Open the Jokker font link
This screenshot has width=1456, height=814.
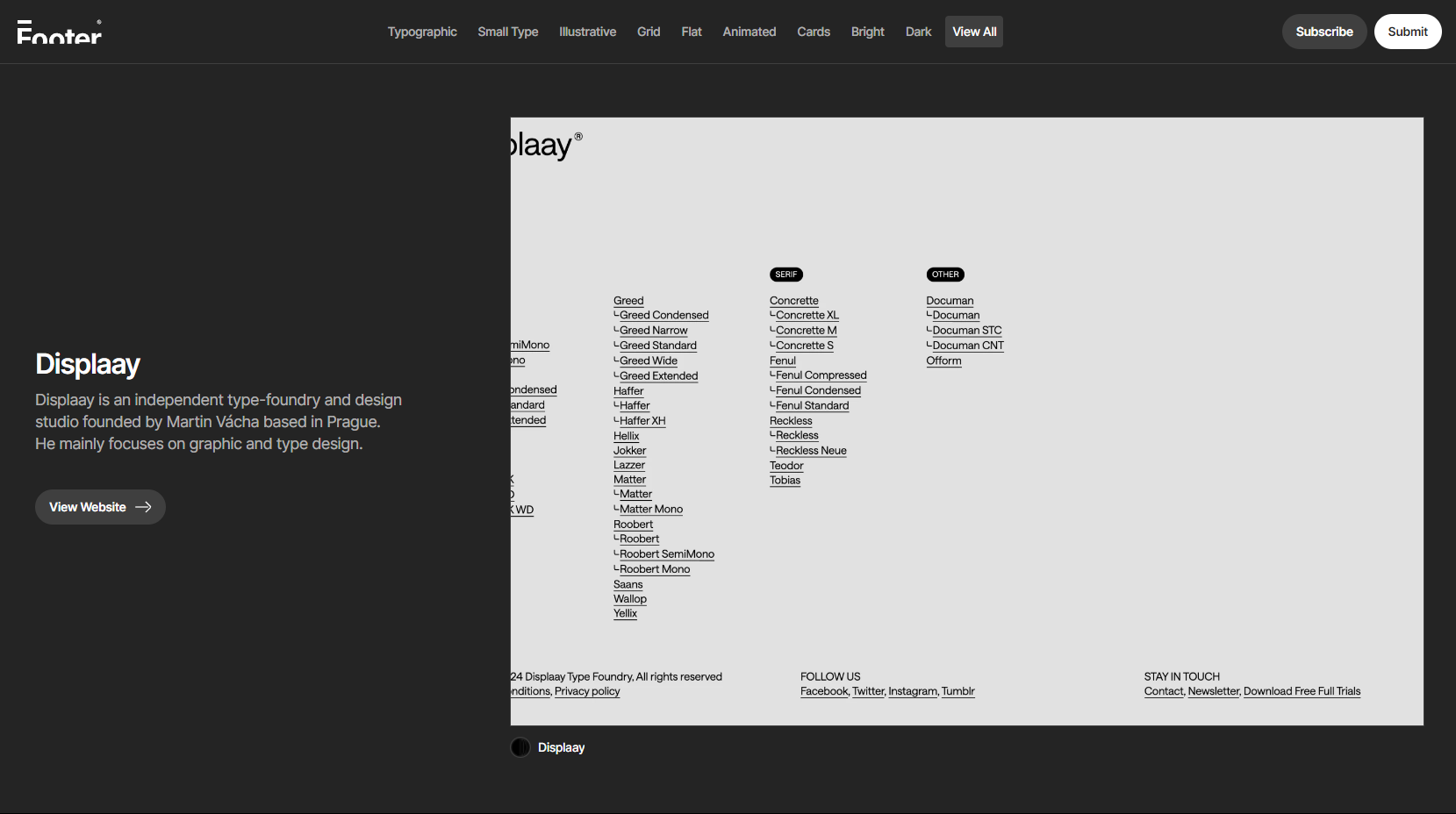click(x=630, y=451)
